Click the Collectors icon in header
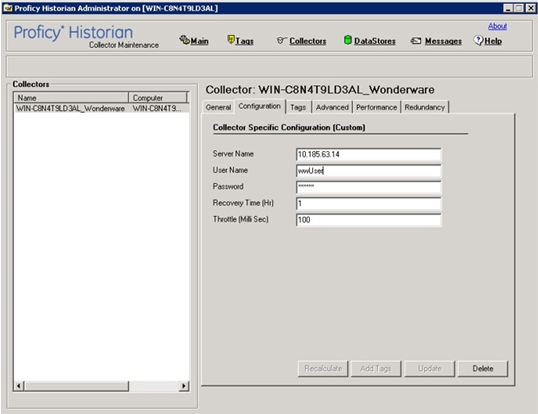Screen dimensions: 538x414 (x=281, y=40)
